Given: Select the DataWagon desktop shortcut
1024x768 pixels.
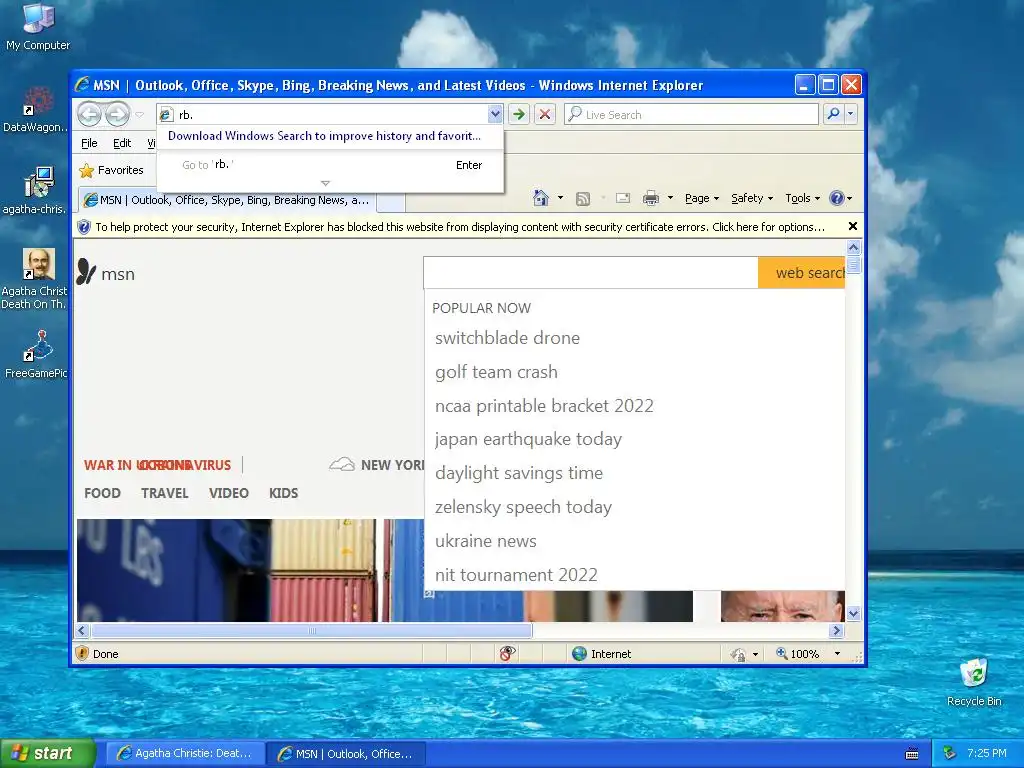Looking at the screenshot, I should [x=35, y=109].
